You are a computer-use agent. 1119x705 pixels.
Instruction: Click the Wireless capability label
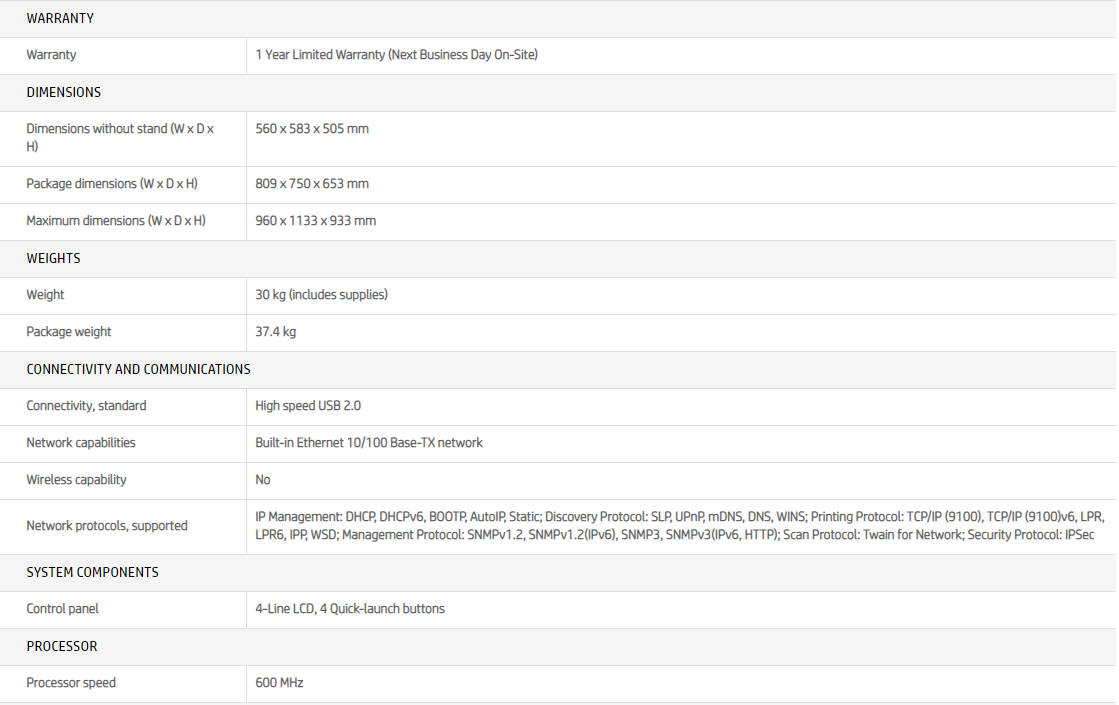pyautogui.click(x=77, y=480)
